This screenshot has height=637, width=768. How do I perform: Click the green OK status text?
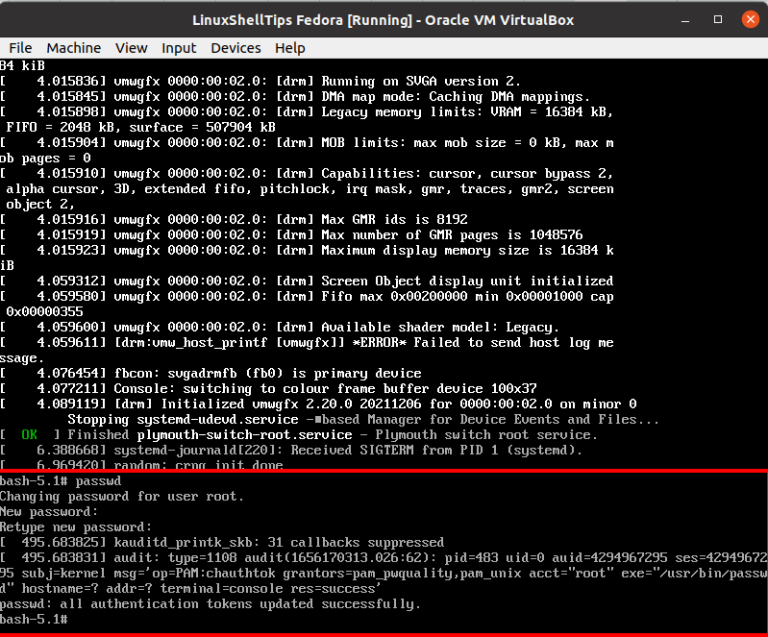click(x=29, y=435)
